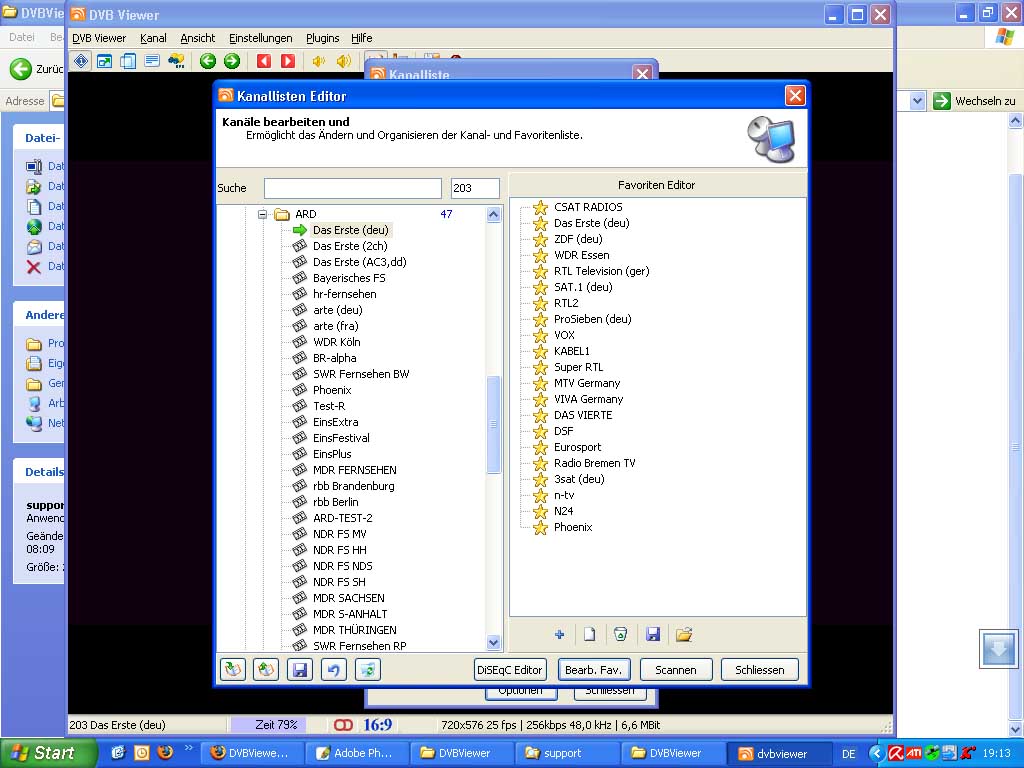Open the Plugins menu
The image size is (1024, 768).
pos(322,38)
